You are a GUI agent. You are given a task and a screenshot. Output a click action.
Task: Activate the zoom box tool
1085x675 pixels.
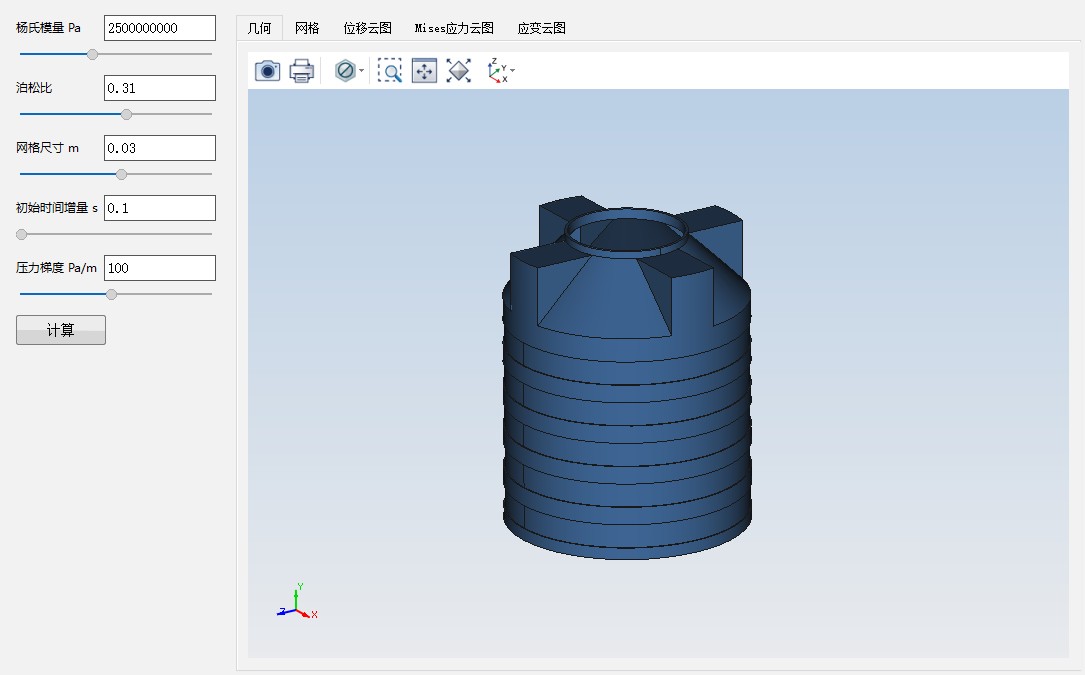coord(390,71)
